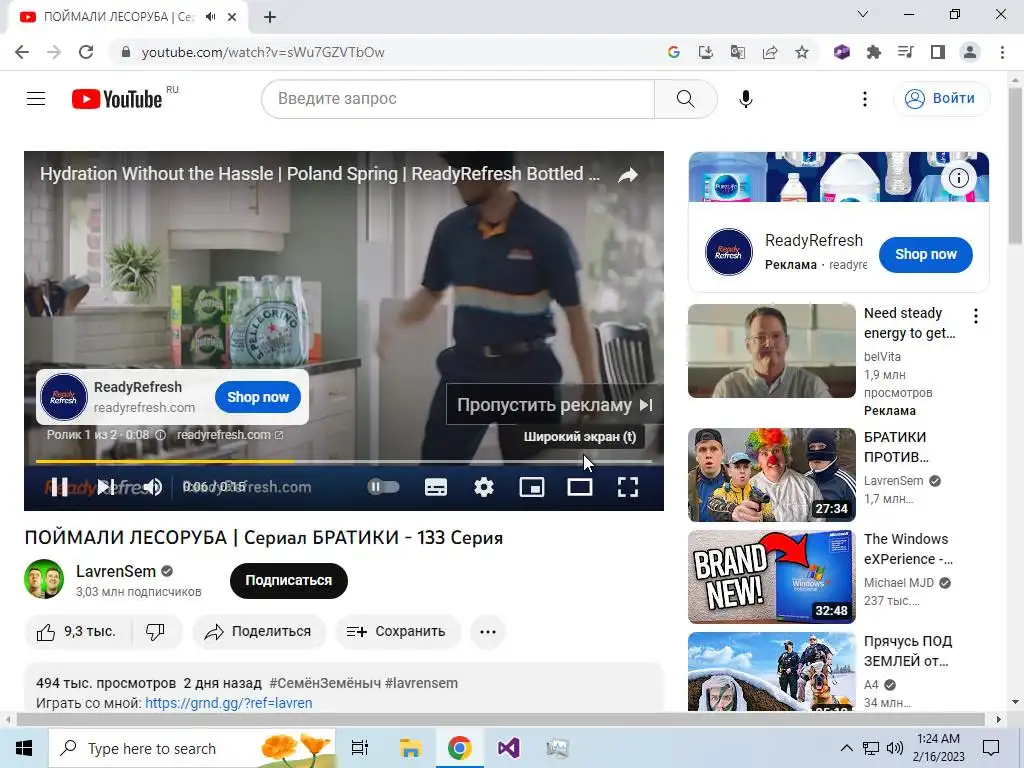Toggle the autoplay switch in player
The height and width of the screenshot is (768, 1024).
point(383,487)
